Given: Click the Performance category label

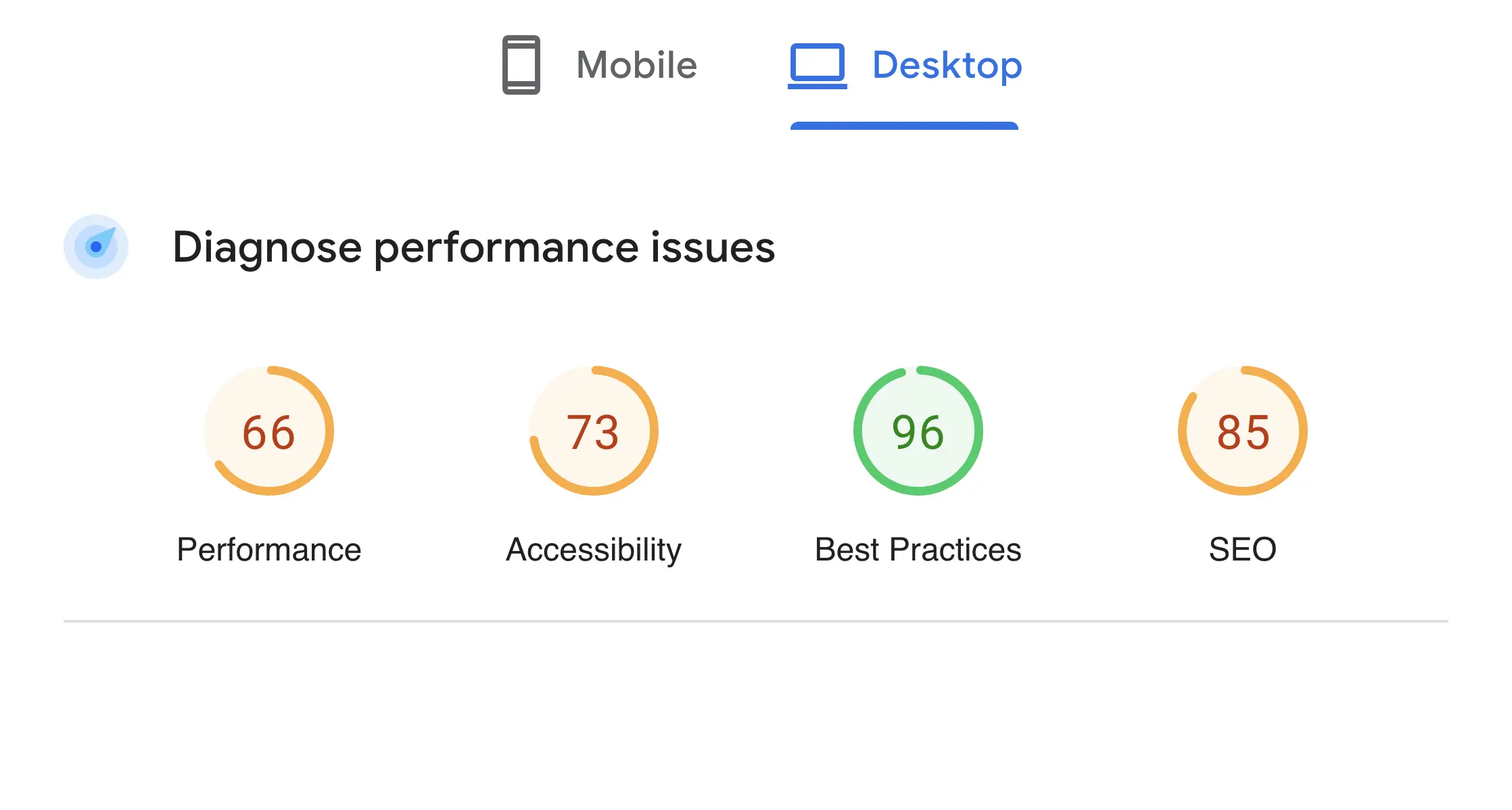Looking at the screenshot, I should click(269, 549).
